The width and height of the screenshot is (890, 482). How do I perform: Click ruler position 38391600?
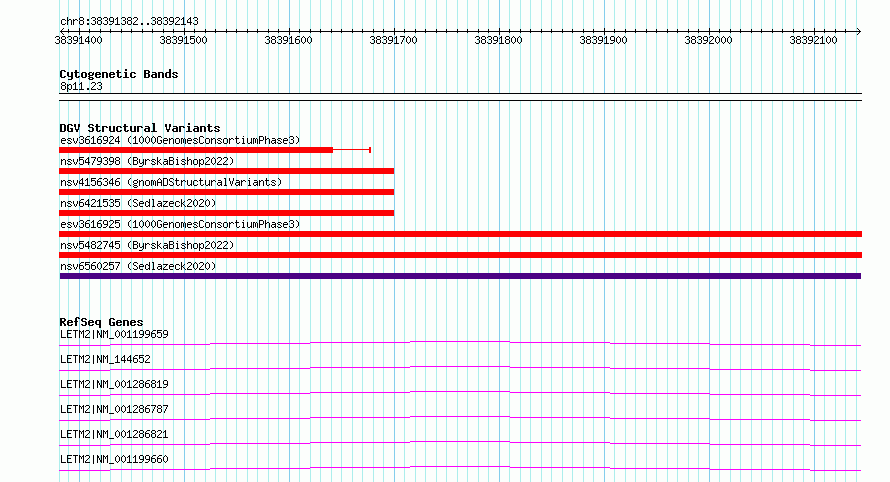[288, 40]
